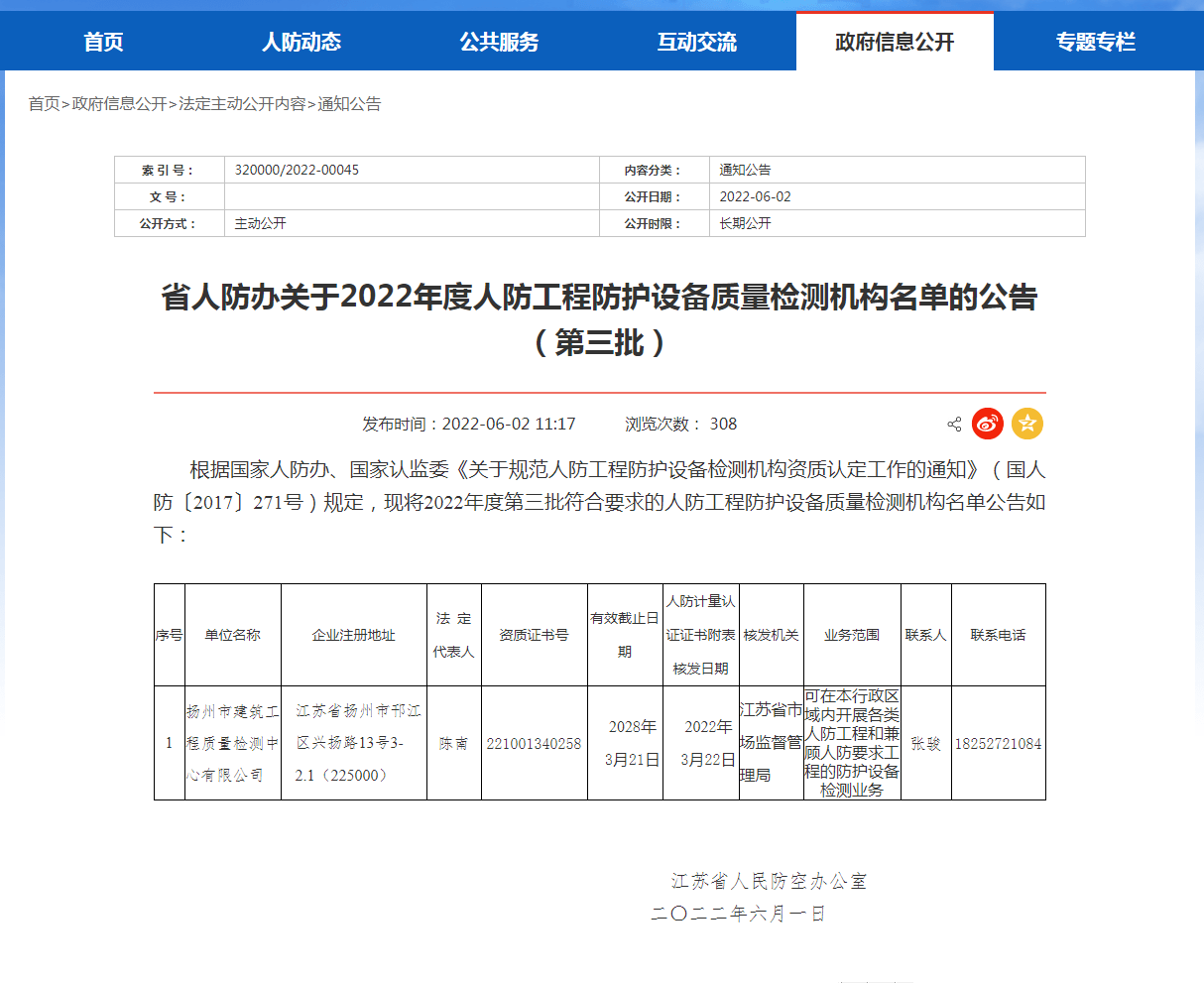Click the 内容分类 value 通知公告
The height and width of the screenshot is (983, 1204).
click(745, 170)
